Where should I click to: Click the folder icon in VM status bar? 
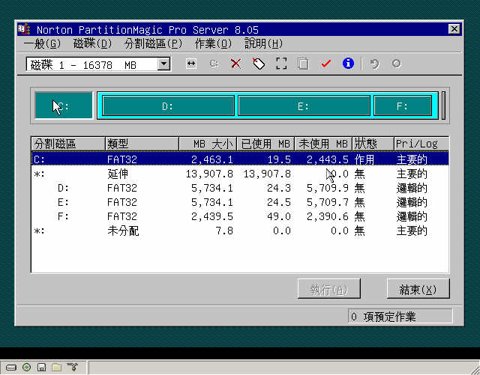tap(57, 367)
